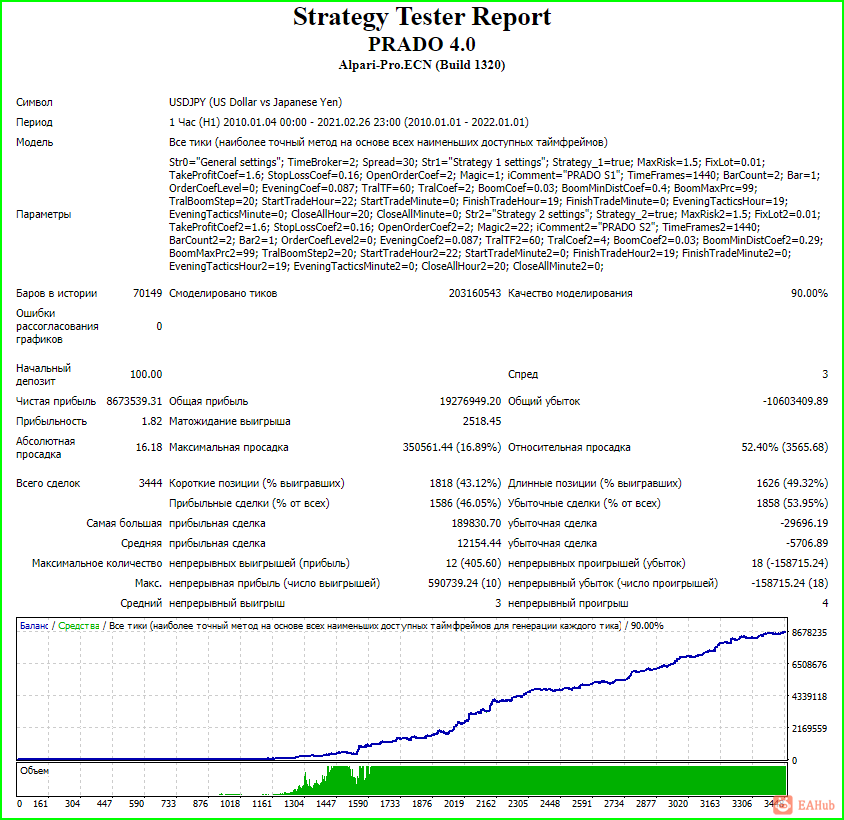Select the long positions value "1626 (49.32%)"
This screenshot has height=820, width=844.
tap(792, 483)
